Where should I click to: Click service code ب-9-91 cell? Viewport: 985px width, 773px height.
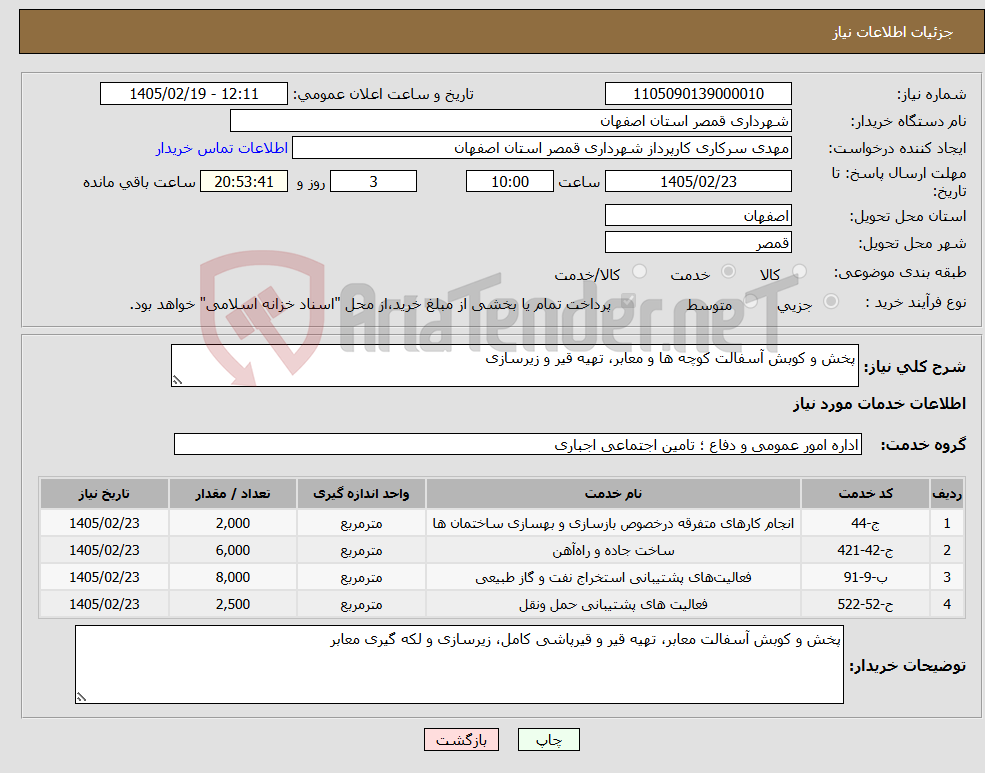tap(865, 577)
